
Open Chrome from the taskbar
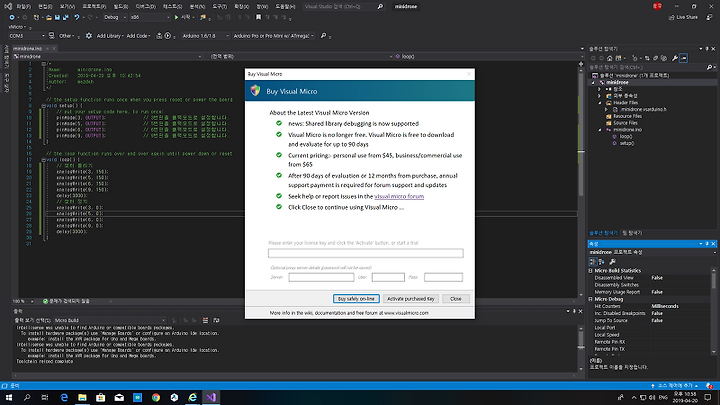pos(156,397)
